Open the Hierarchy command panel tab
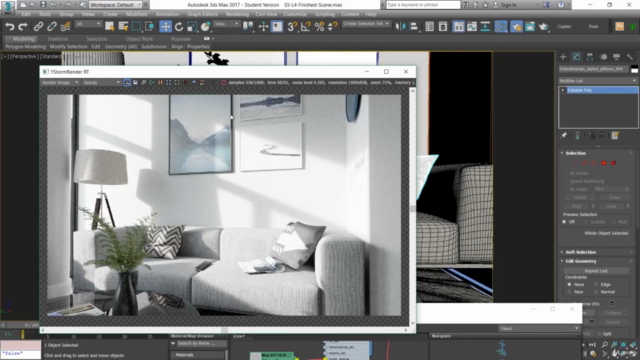This screenshot has width=640, height=360. point(590,57)
